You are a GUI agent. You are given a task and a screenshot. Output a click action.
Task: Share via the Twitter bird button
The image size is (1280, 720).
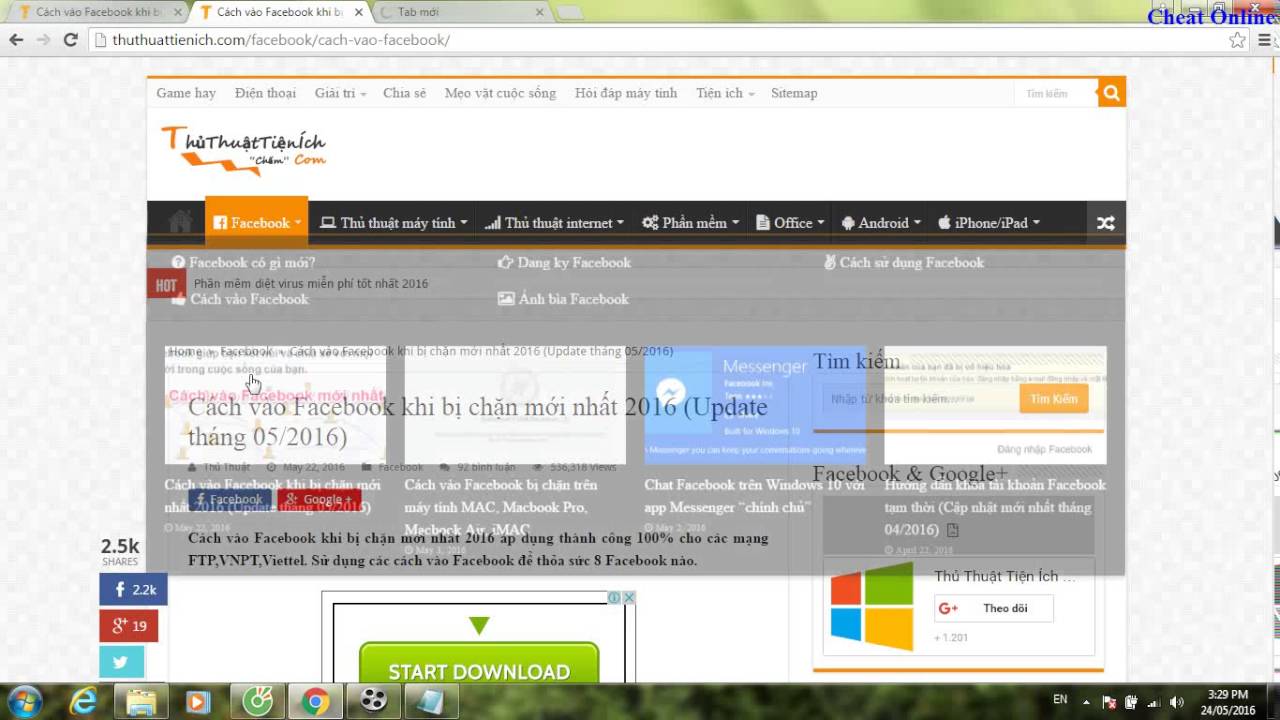point(122,662)
